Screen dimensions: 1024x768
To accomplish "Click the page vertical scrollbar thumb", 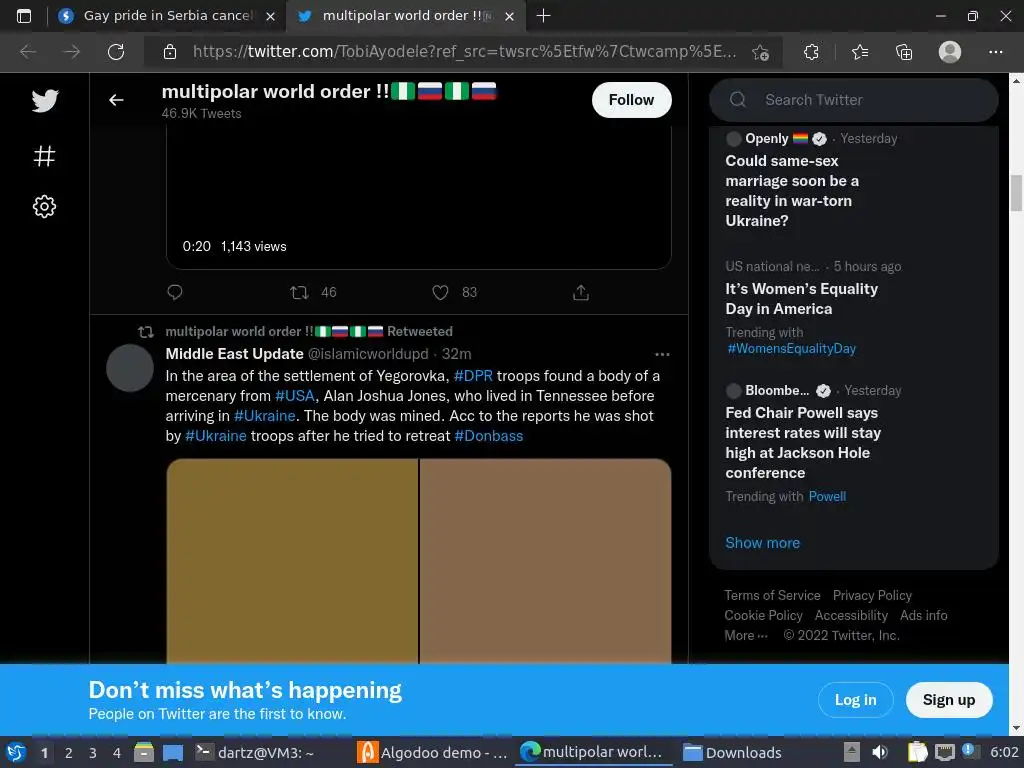I will tap(1016, 193).
